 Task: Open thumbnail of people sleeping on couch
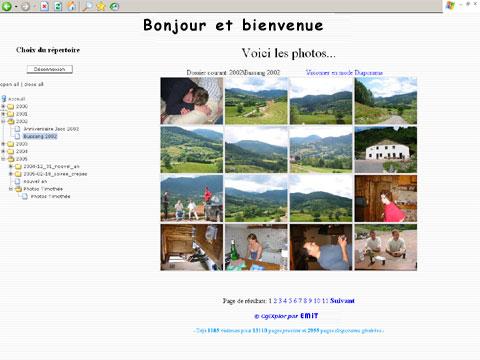coord(192,101)
